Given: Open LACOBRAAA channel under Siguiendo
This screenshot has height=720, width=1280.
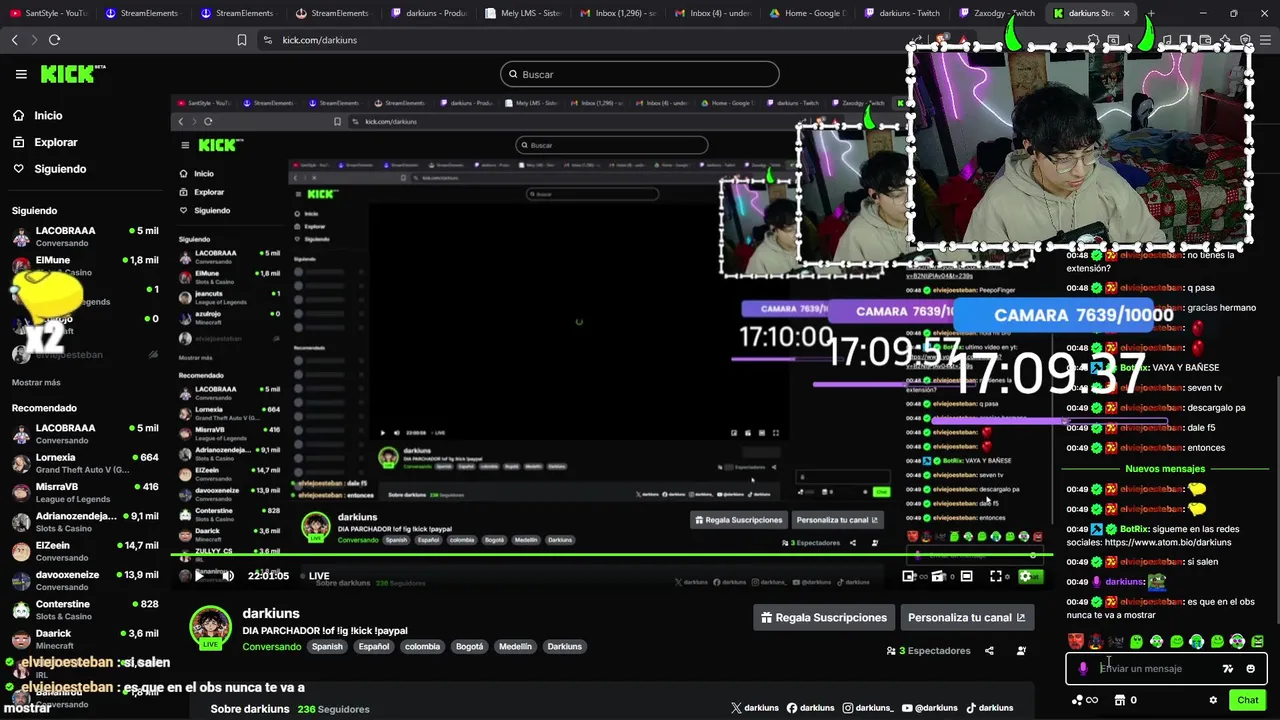Looking at the screenshot, I should click(85, 236).
